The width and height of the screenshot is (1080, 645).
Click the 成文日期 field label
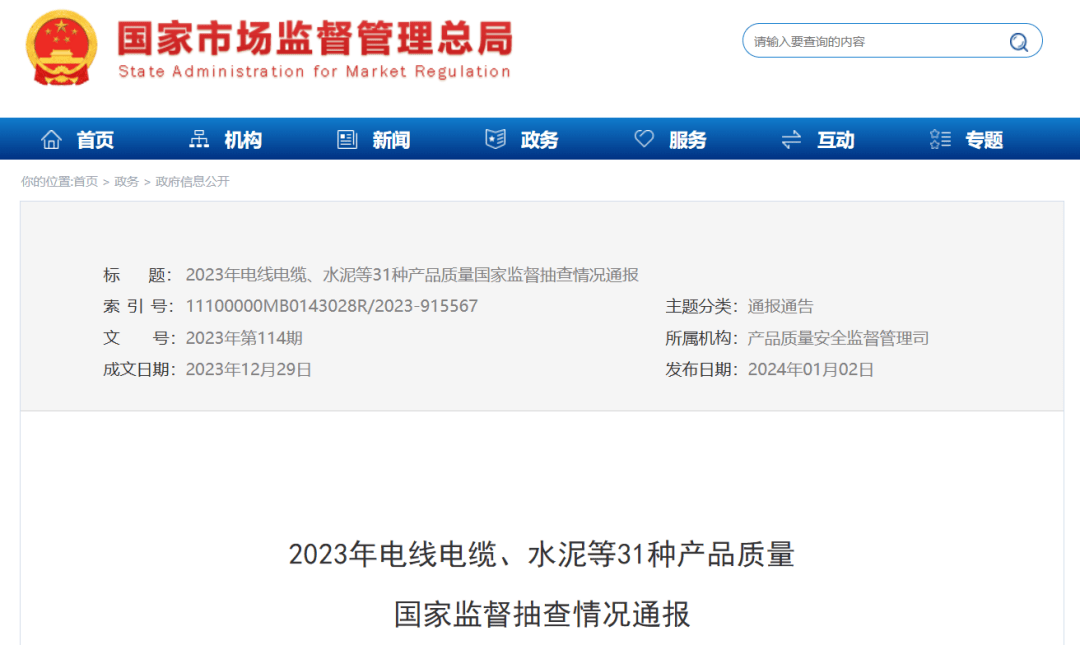tap(138, 369)
